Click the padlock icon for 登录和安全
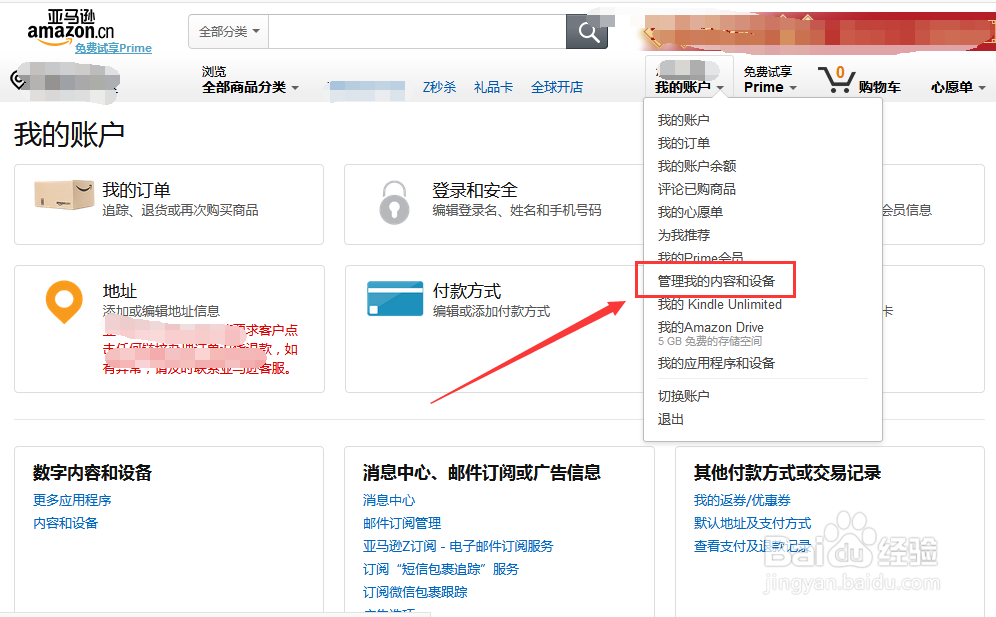996x617 pixels. pyautogui.click(x=394, y=202)
